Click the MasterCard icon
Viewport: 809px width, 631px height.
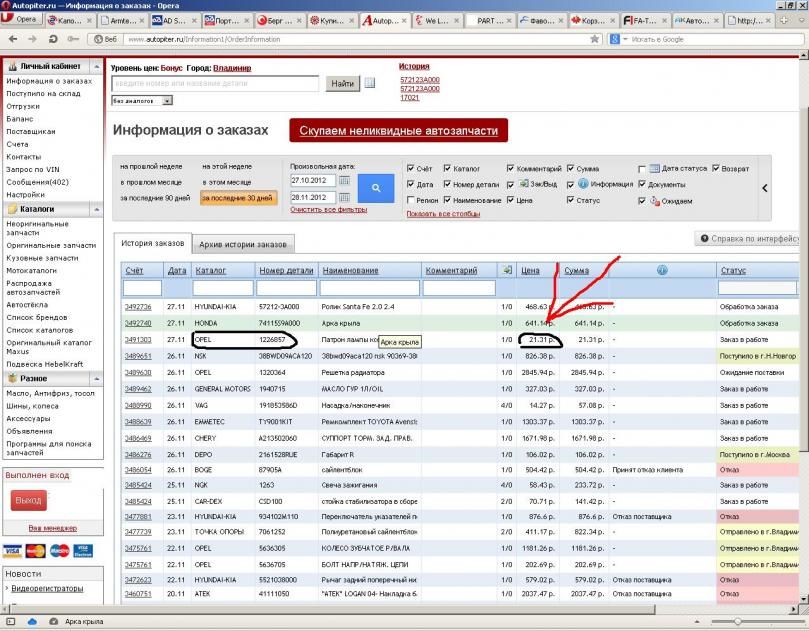(36, 551)
